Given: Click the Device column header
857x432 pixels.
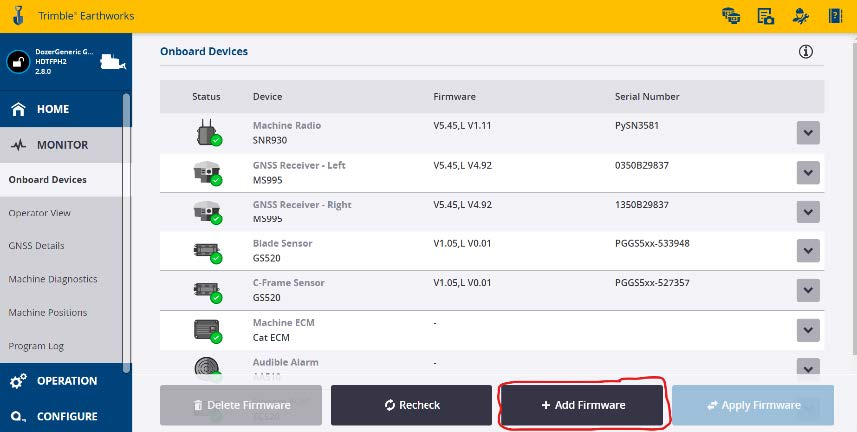Looking at the screenshot, I should tap(267, 97).
